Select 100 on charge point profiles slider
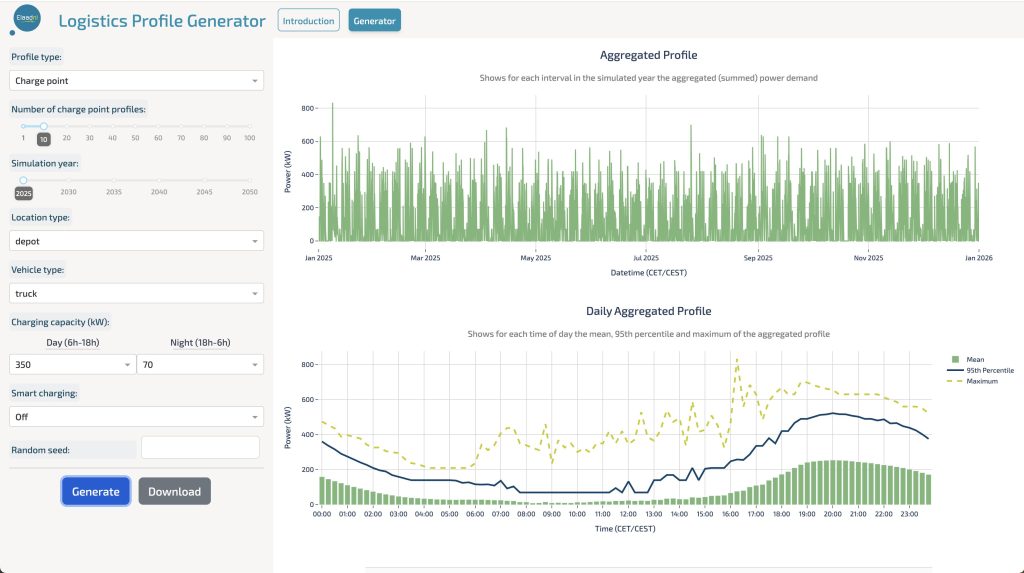1024x573 pixels. click(x=249, y=126)
